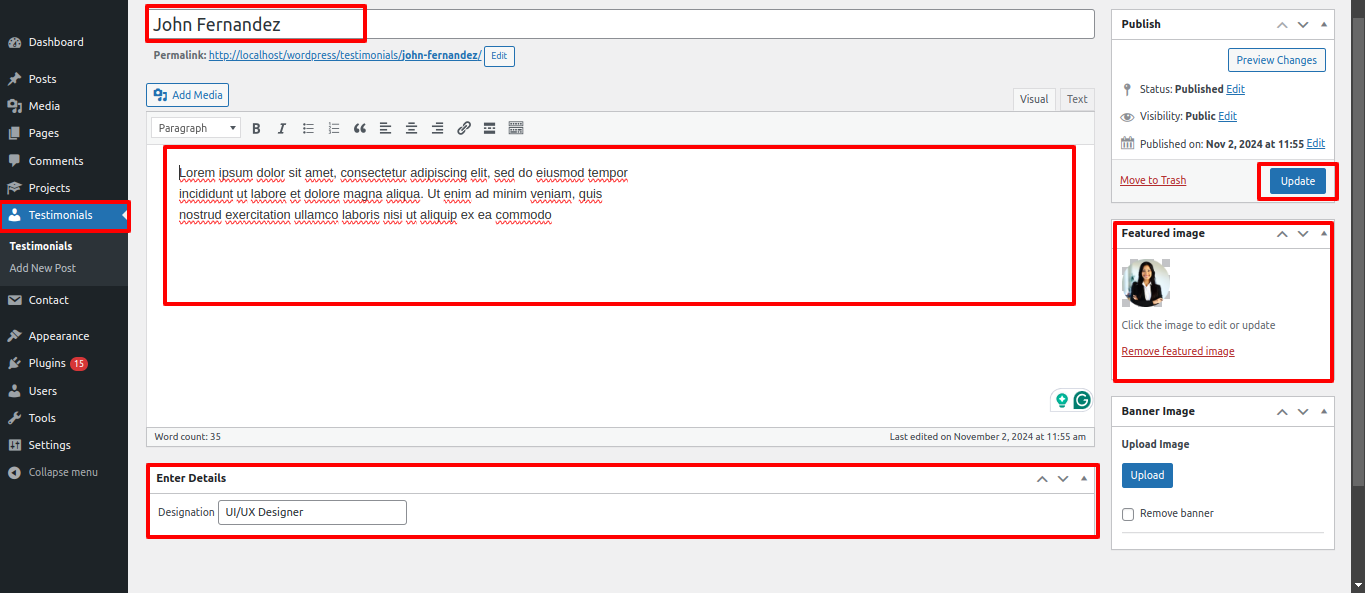Insert a numbered list
Screen dimensions: 1365x593
pos(334,128)
